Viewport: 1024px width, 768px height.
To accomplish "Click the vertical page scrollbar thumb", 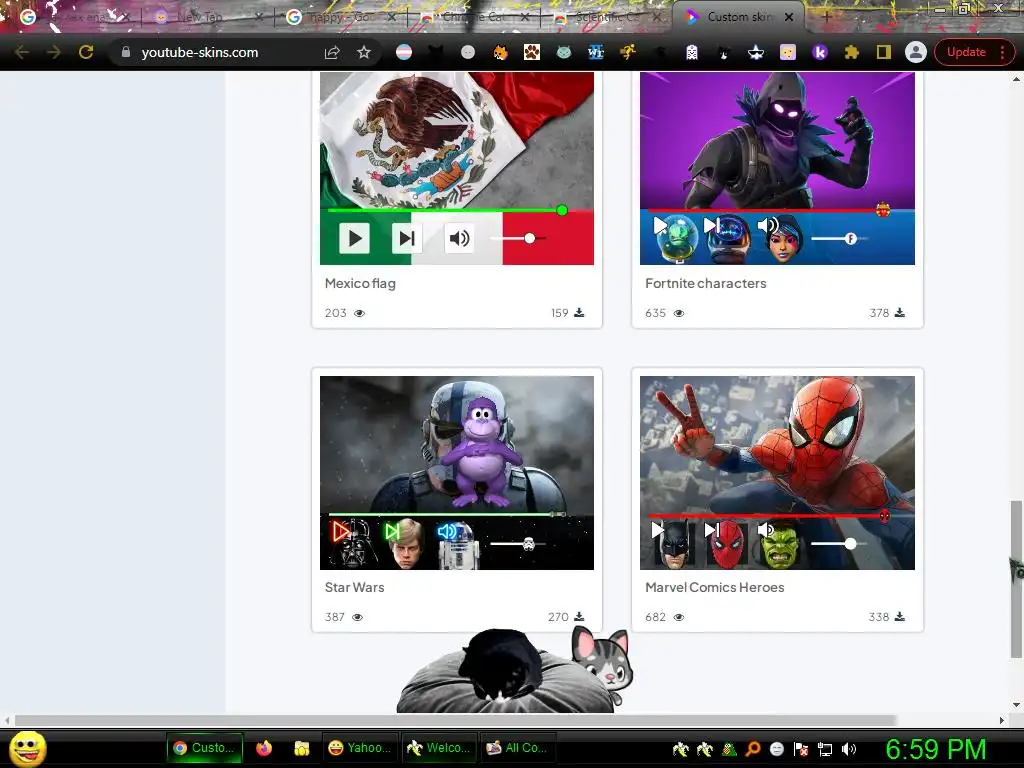I will click(1016, 579).
